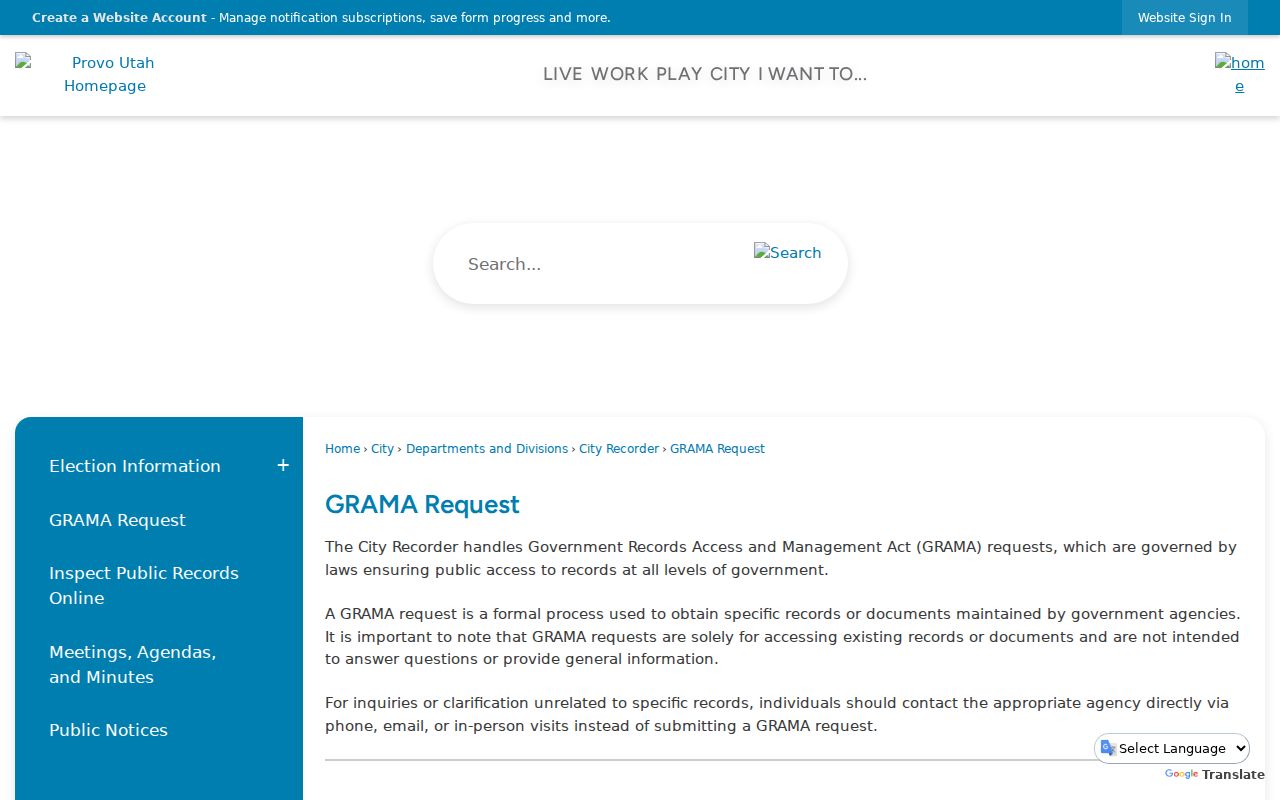This screenshot has width=1280, height=800.
Task: Select Election Information in the sidebar
Action: point(135,466)
